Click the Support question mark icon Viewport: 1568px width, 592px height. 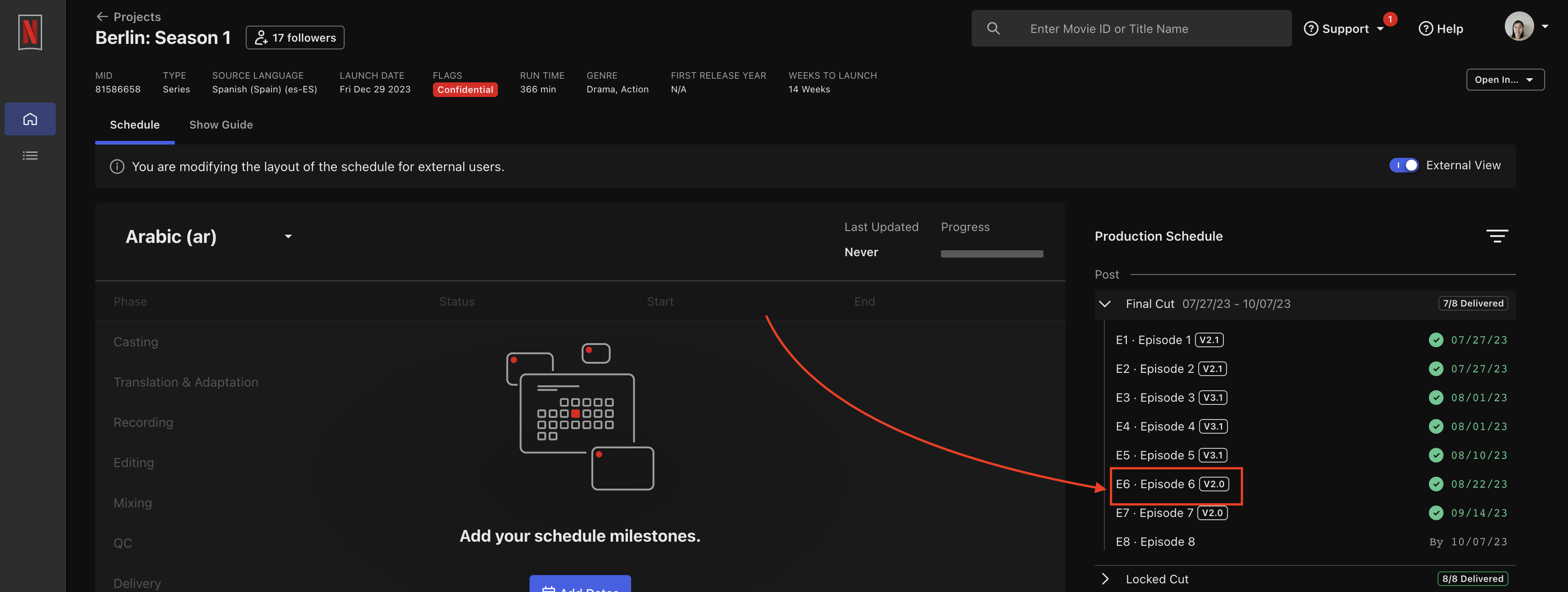coord(1310,29)
